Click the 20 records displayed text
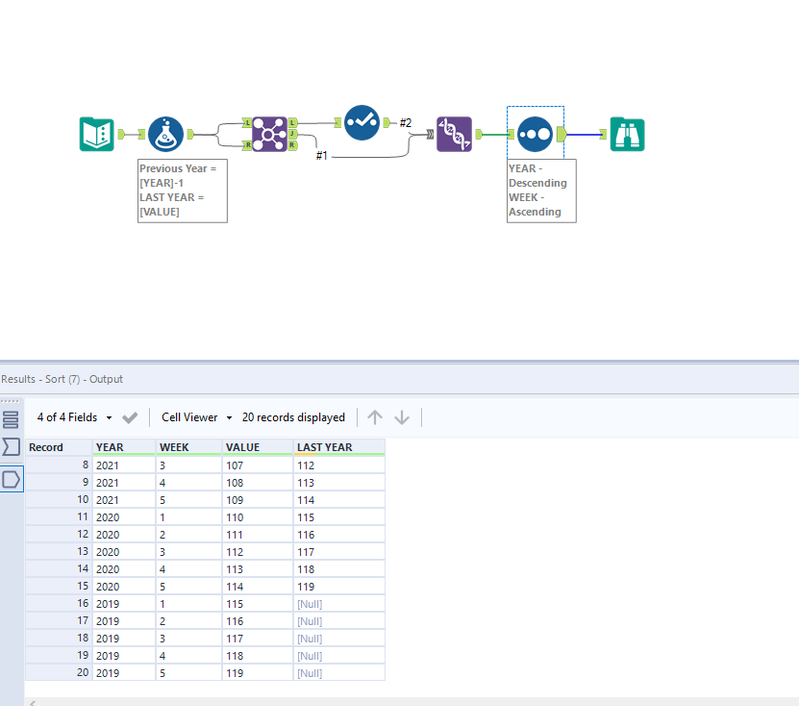799x706 pixels. tap(294, 417)
